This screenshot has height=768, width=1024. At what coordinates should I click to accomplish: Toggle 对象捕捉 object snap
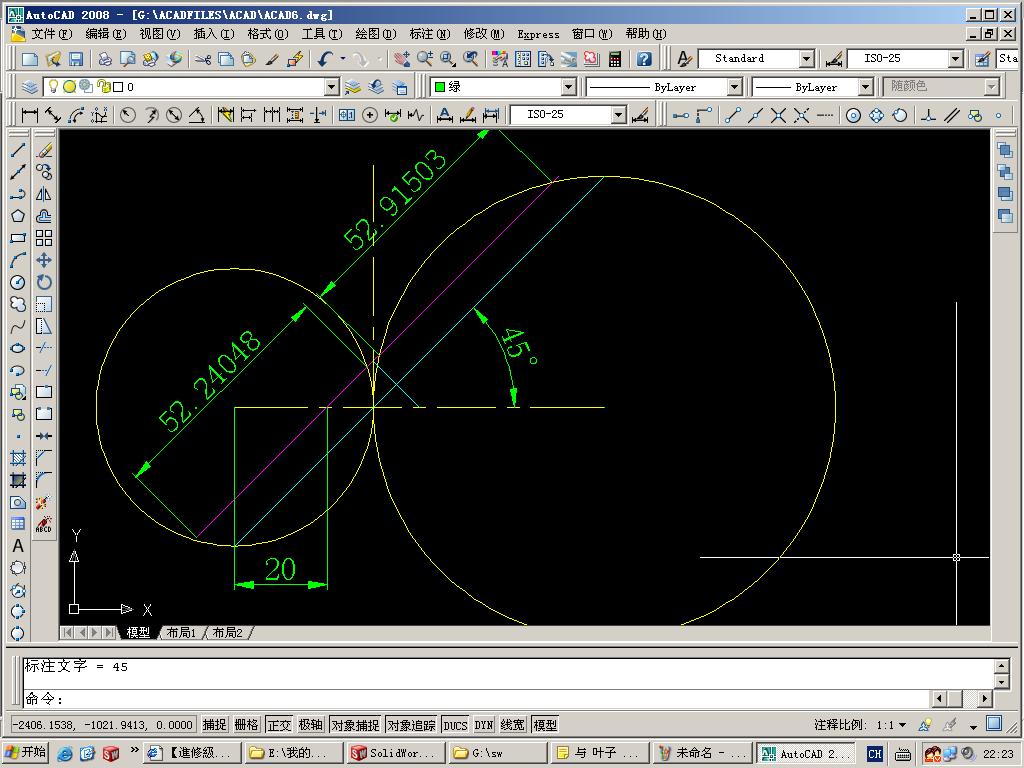355,725
